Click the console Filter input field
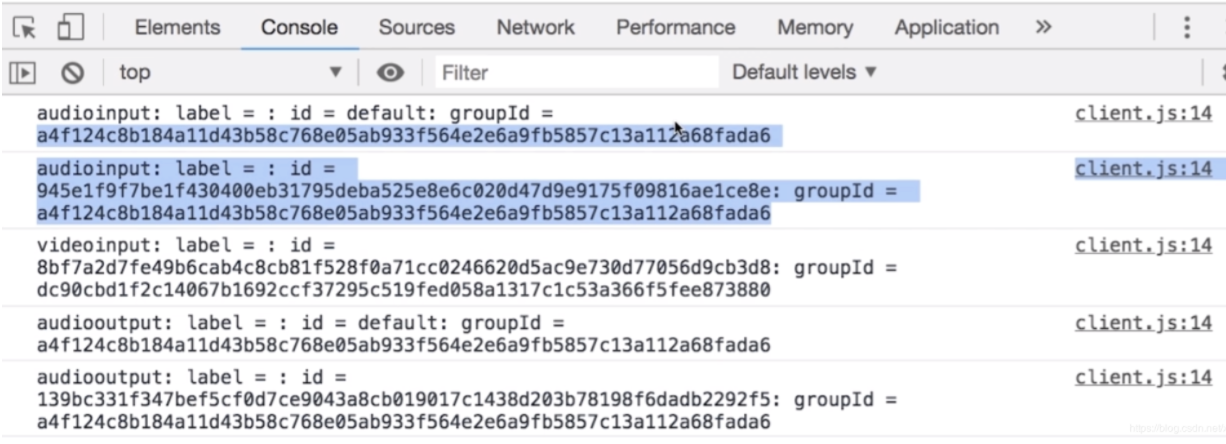 coord(576,72)
